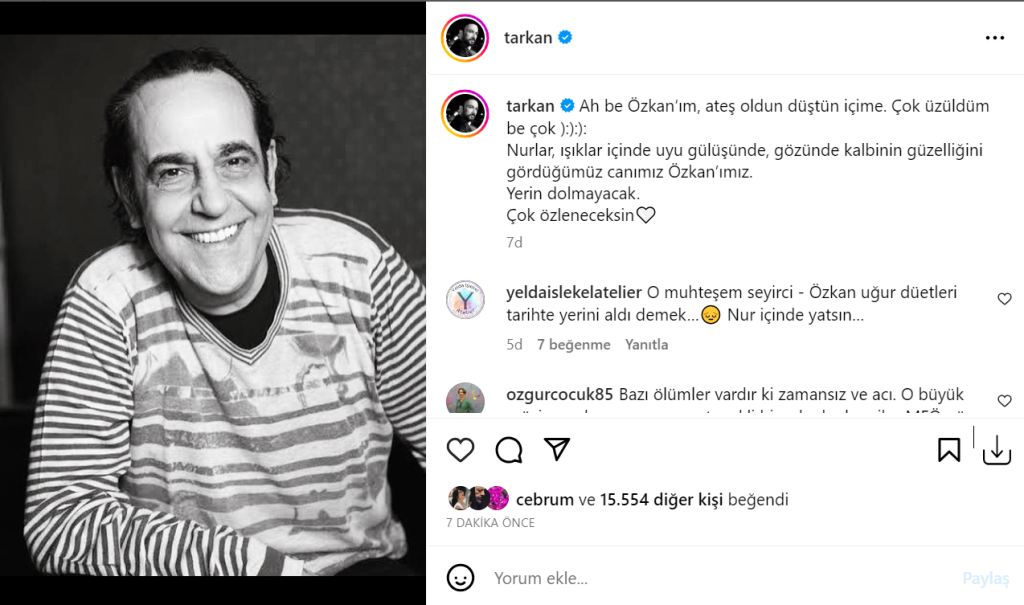Like the post with the heart icon
The image size is (1024, 605).
460,450
